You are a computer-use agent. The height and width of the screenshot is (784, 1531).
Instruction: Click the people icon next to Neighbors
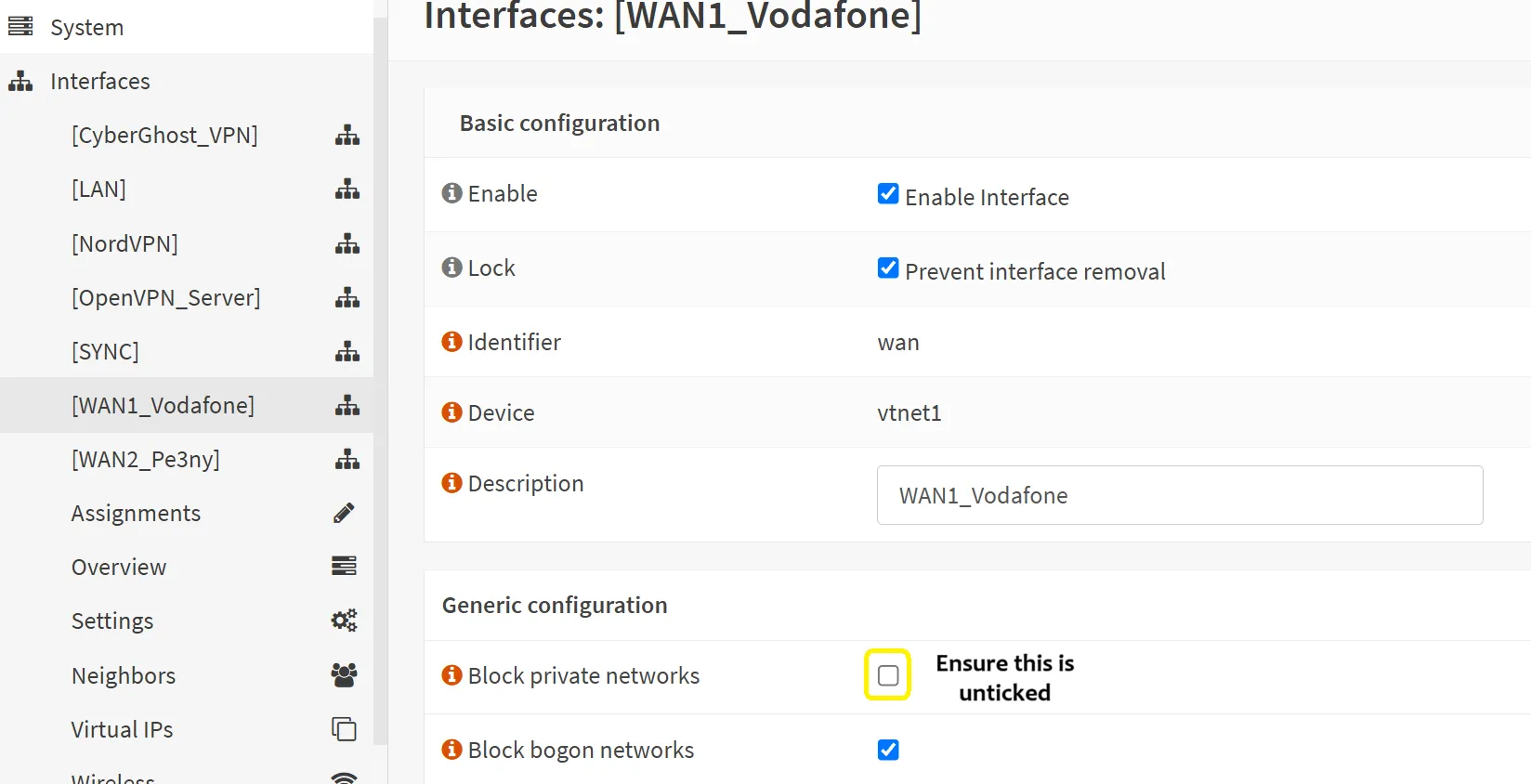coord(344,675)
